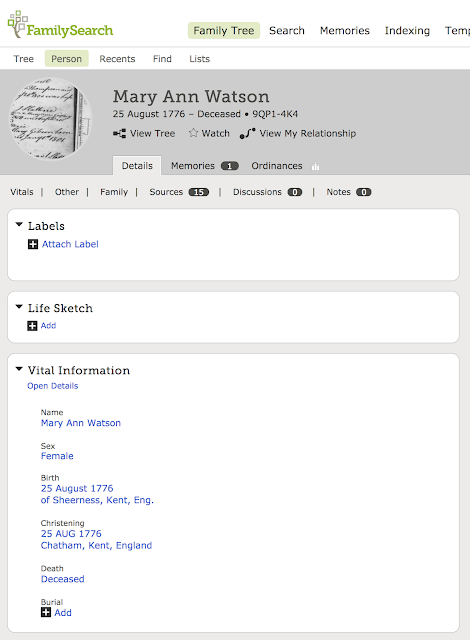This screenshot has height=640, width=470.
Task: Click the circular portrait thumbnail
Action: (x=51, y=119)
